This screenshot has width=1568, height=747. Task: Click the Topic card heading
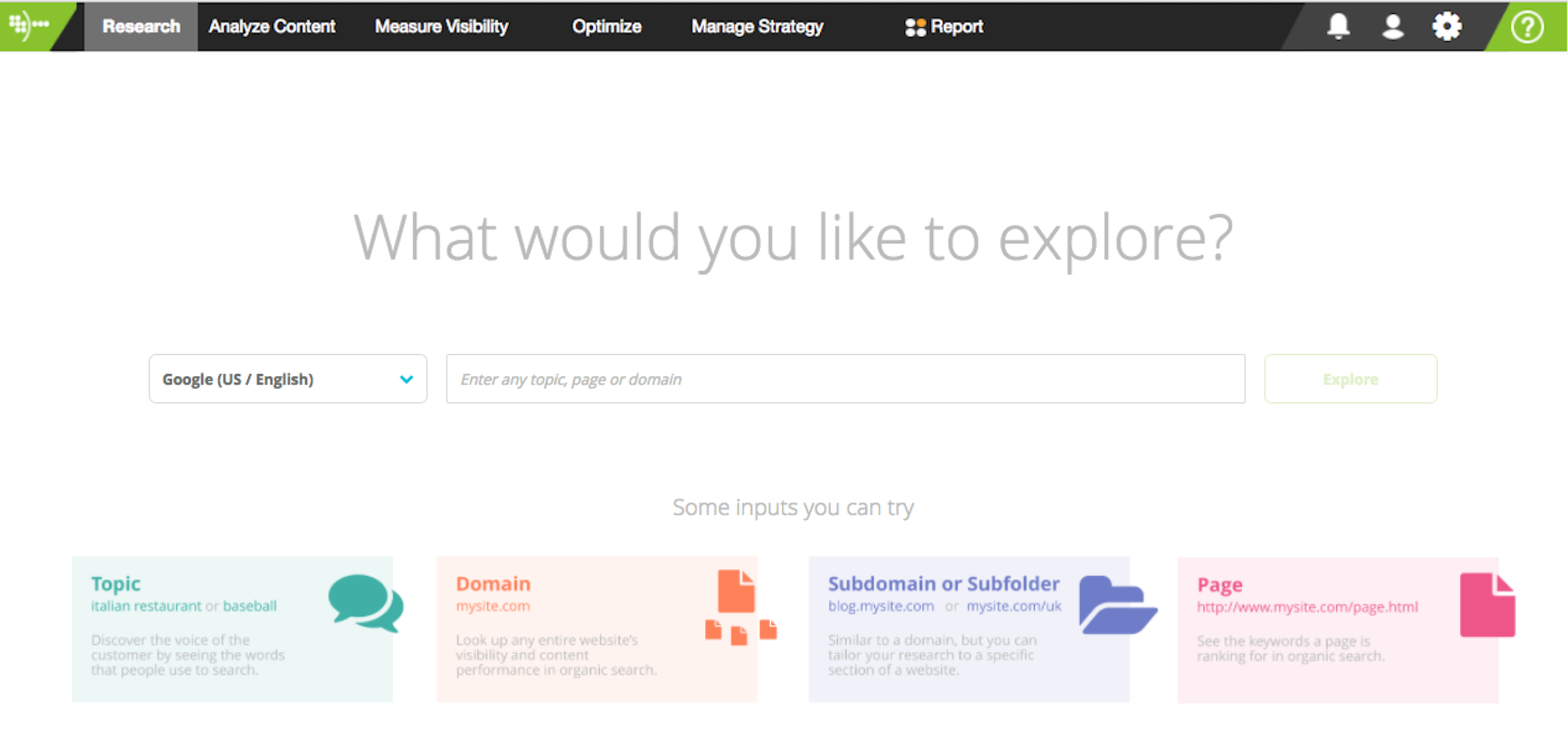point(116,584)
